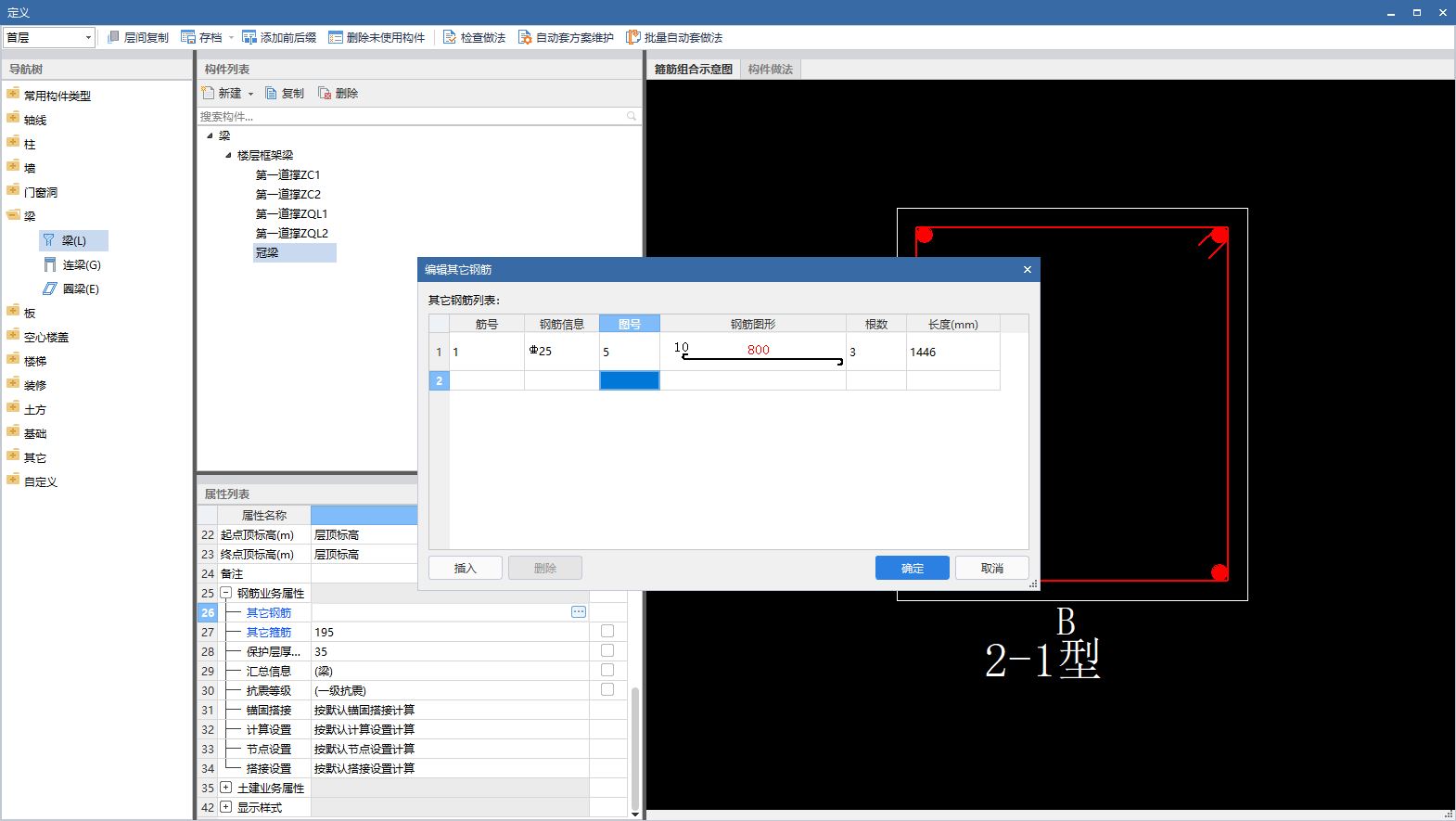1456x821 pixels.
Task: Open the 空心楼盖 folder icon
Action: (x=13, y=335)
